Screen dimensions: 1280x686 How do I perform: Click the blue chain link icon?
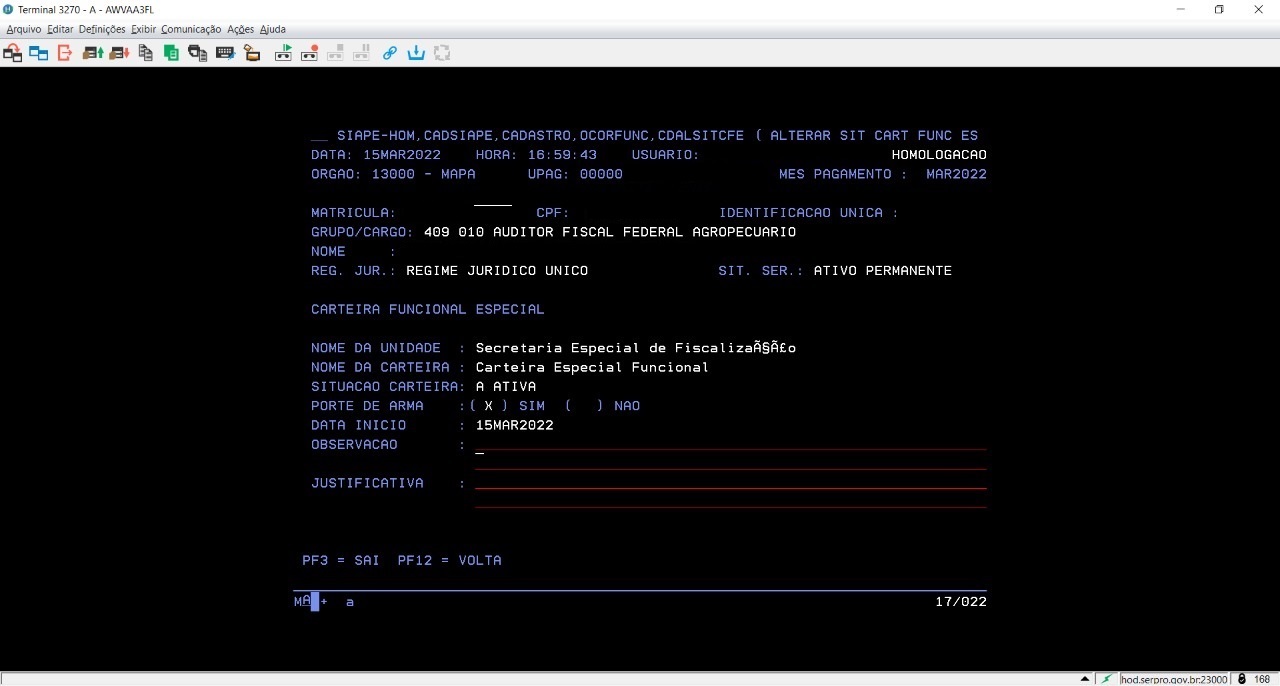(390, 53)
